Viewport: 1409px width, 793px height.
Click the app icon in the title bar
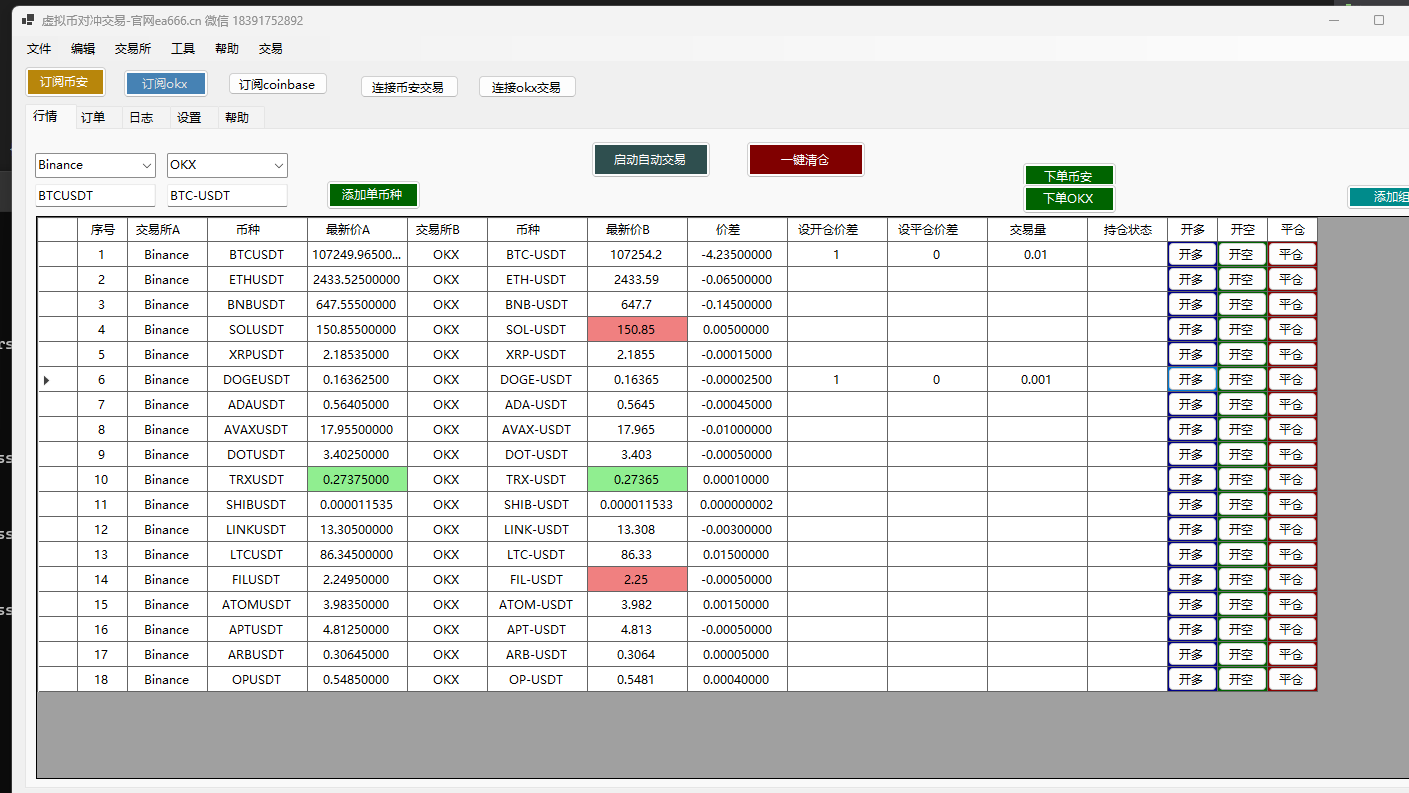tap(28, 20)
